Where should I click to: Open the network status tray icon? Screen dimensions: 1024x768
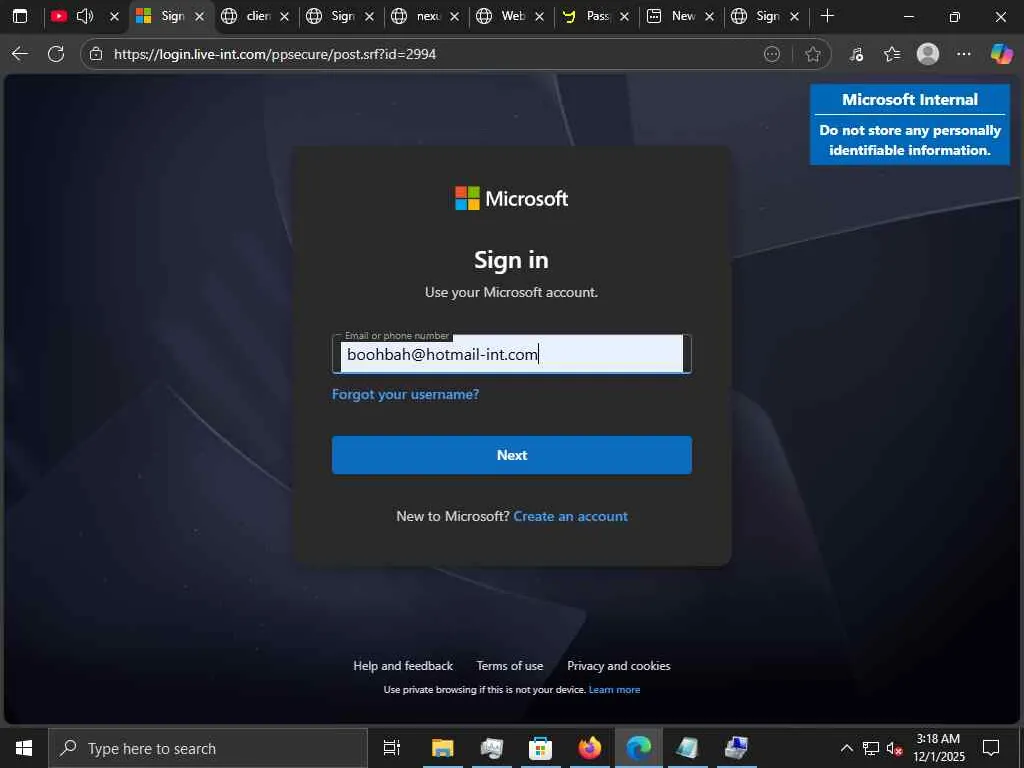[871, 748]
